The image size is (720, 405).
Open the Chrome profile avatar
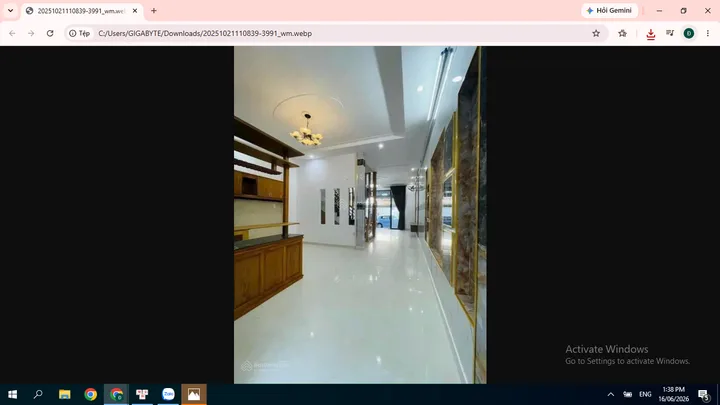click(689, 33)
